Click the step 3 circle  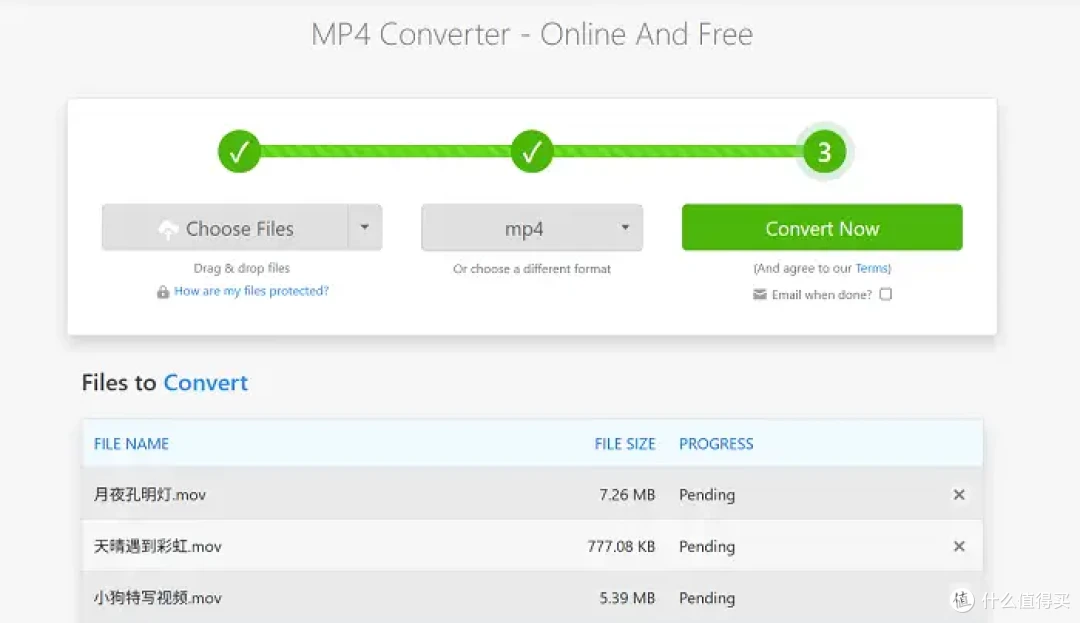click(x=824, y=151)
